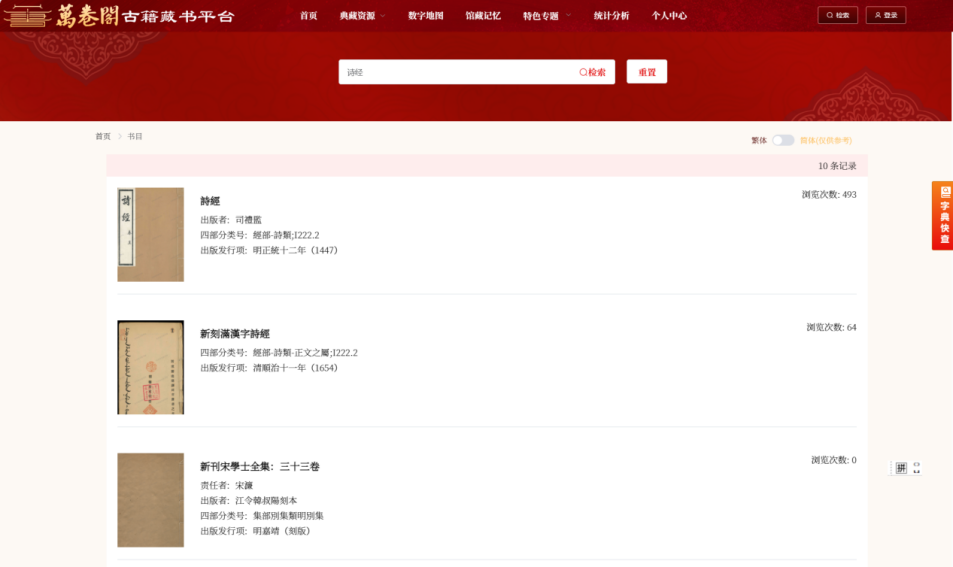Screen dimensions: 953x567
Task: Select 统计分析 in the navigation bar
Action: pyautogui.click(x=611, y=16)
